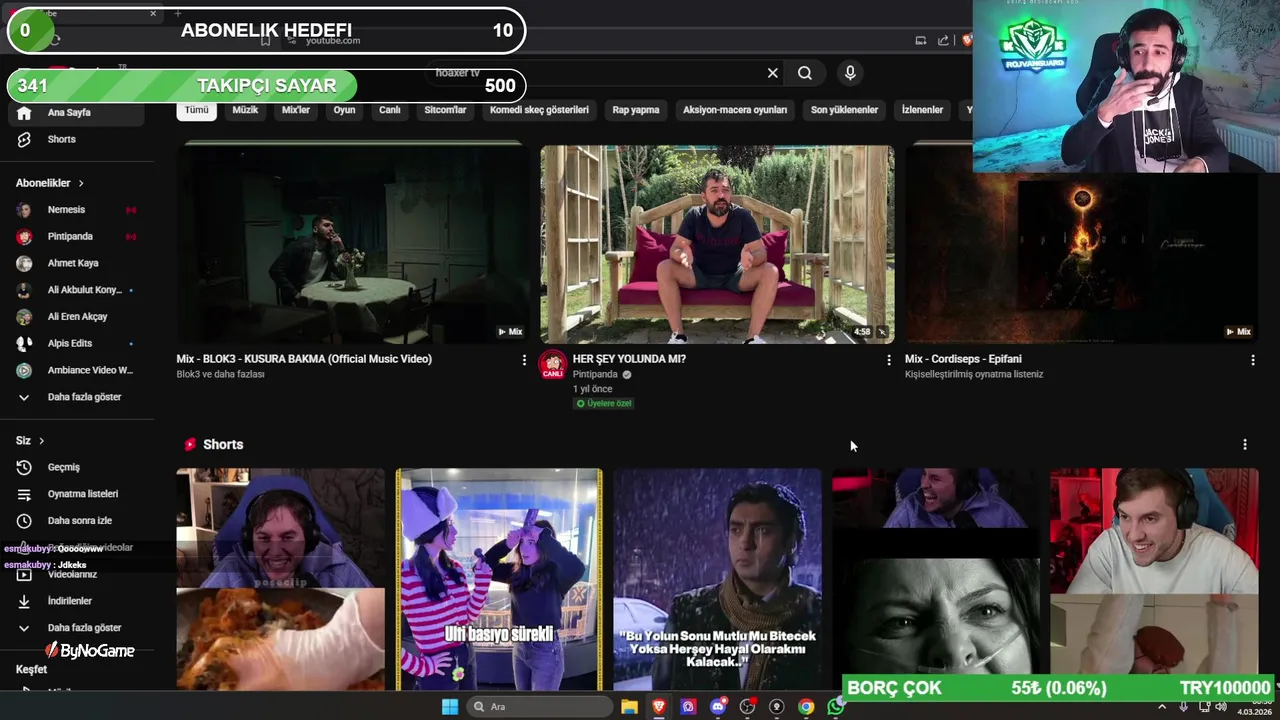The width and height of the screenshot is (1280, 720).
Task: Select the Tümü filter chip
Action: tap(196, 110)
